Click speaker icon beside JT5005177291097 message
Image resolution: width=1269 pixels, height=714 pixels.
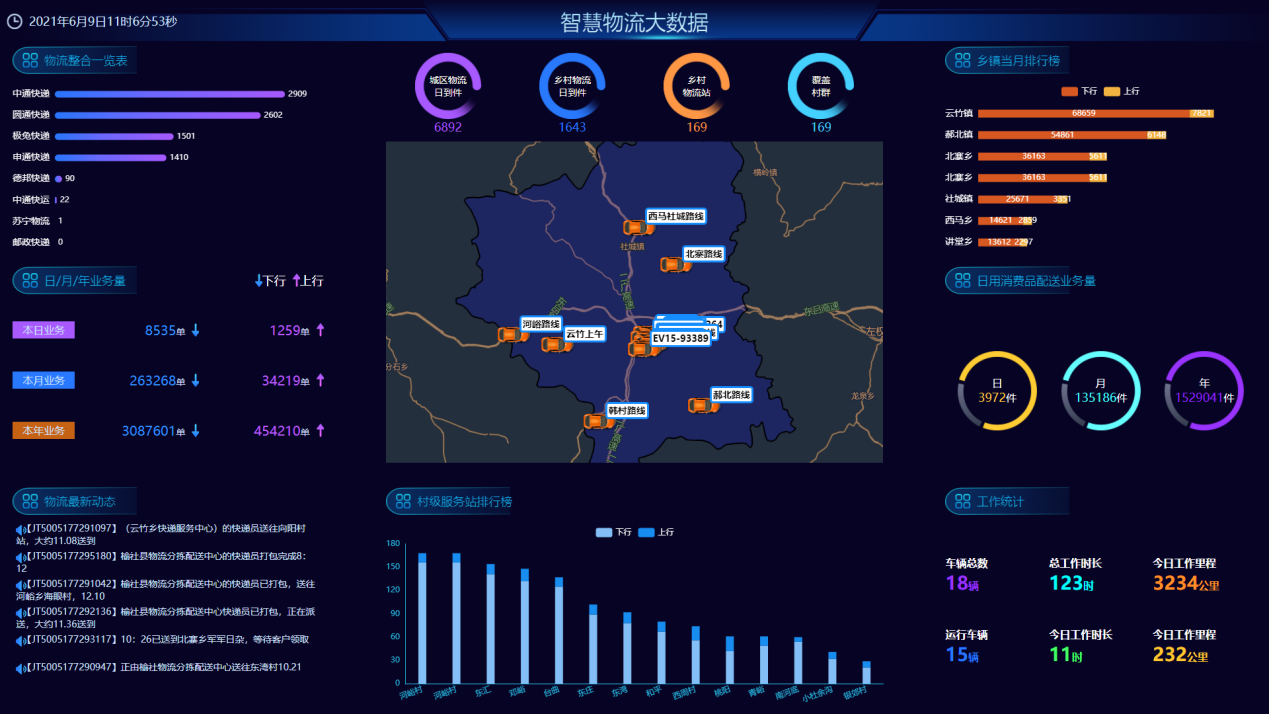pos(19,529)
